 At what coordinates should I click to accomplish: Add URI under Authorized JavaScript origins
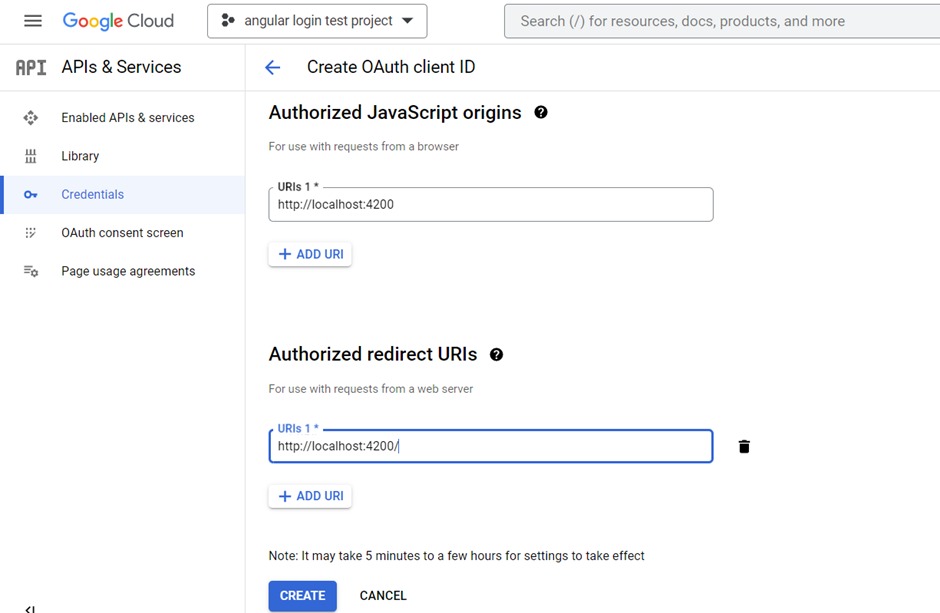[310, 254]
